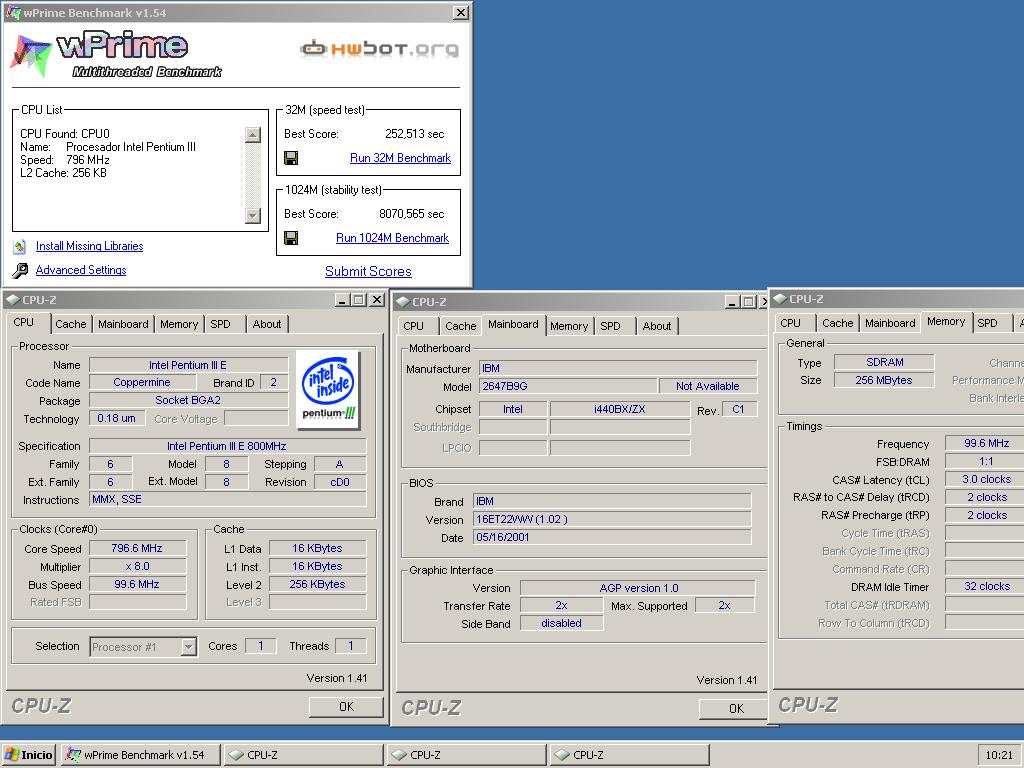The height and width of the screenshot is (768, 1024).
Task: Click the AGP version 1.0 field
Action: point(637,588)
